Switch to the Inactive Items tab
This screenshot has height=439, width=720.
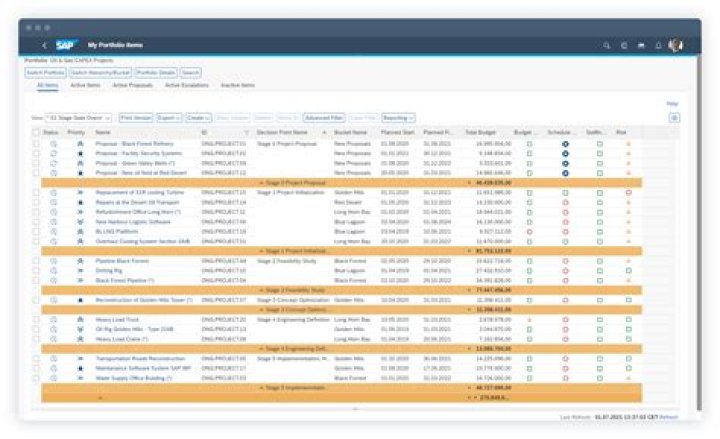click(237, 86)
